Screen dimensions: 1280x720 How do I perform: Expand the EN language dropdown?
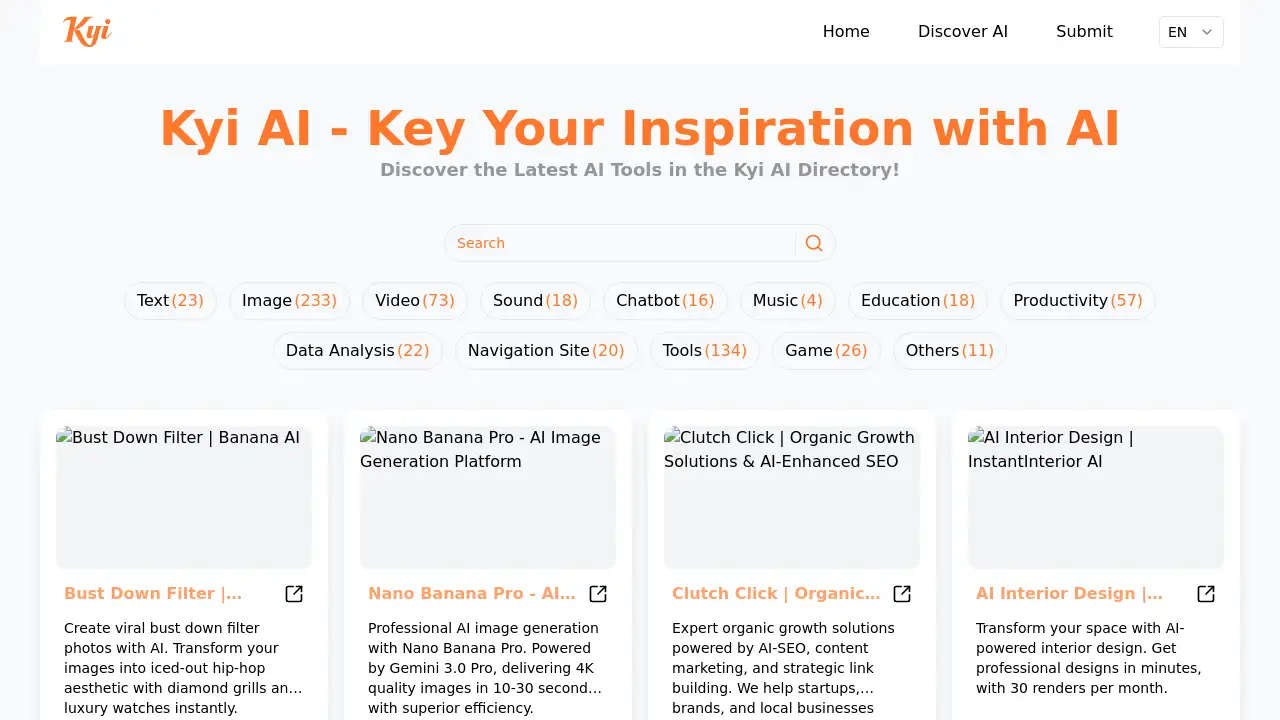coord(1190,32)
